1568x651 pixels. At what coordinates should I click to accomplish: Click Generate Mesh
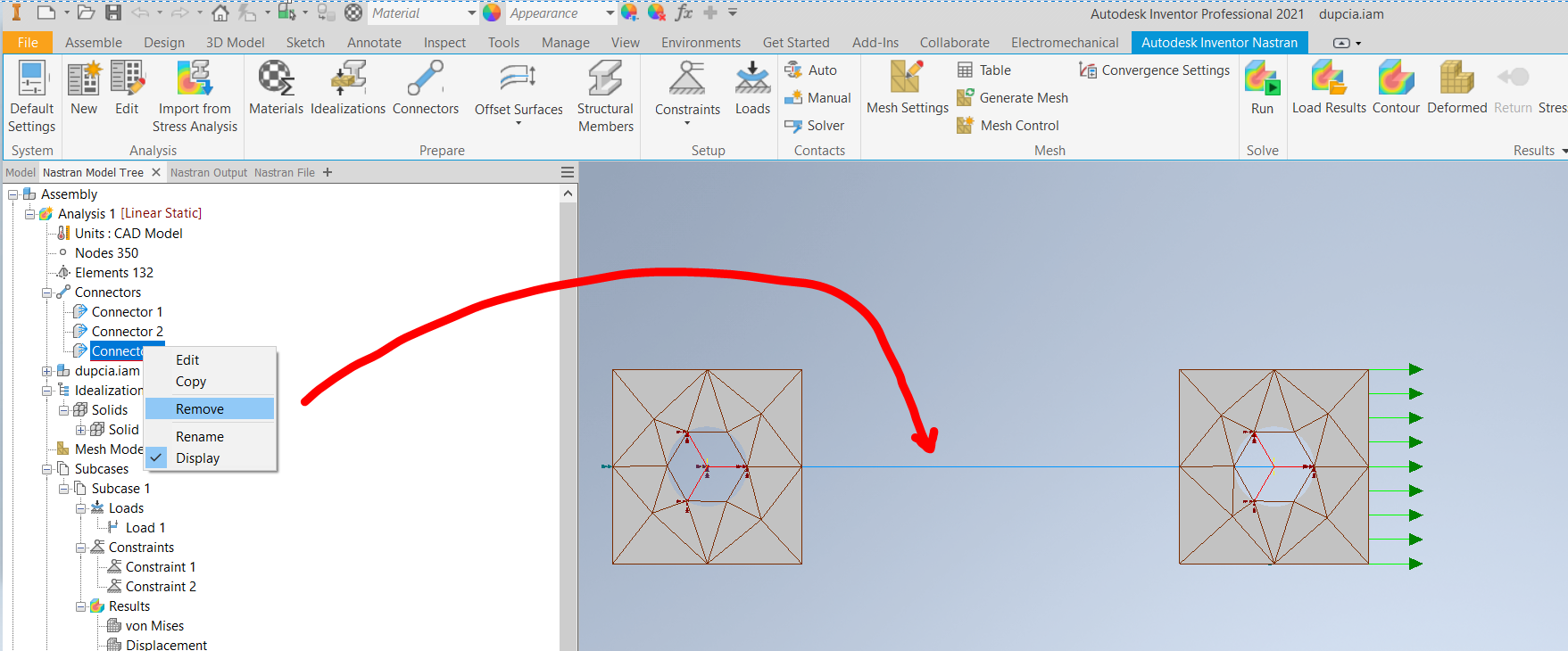pos(1012,98)
